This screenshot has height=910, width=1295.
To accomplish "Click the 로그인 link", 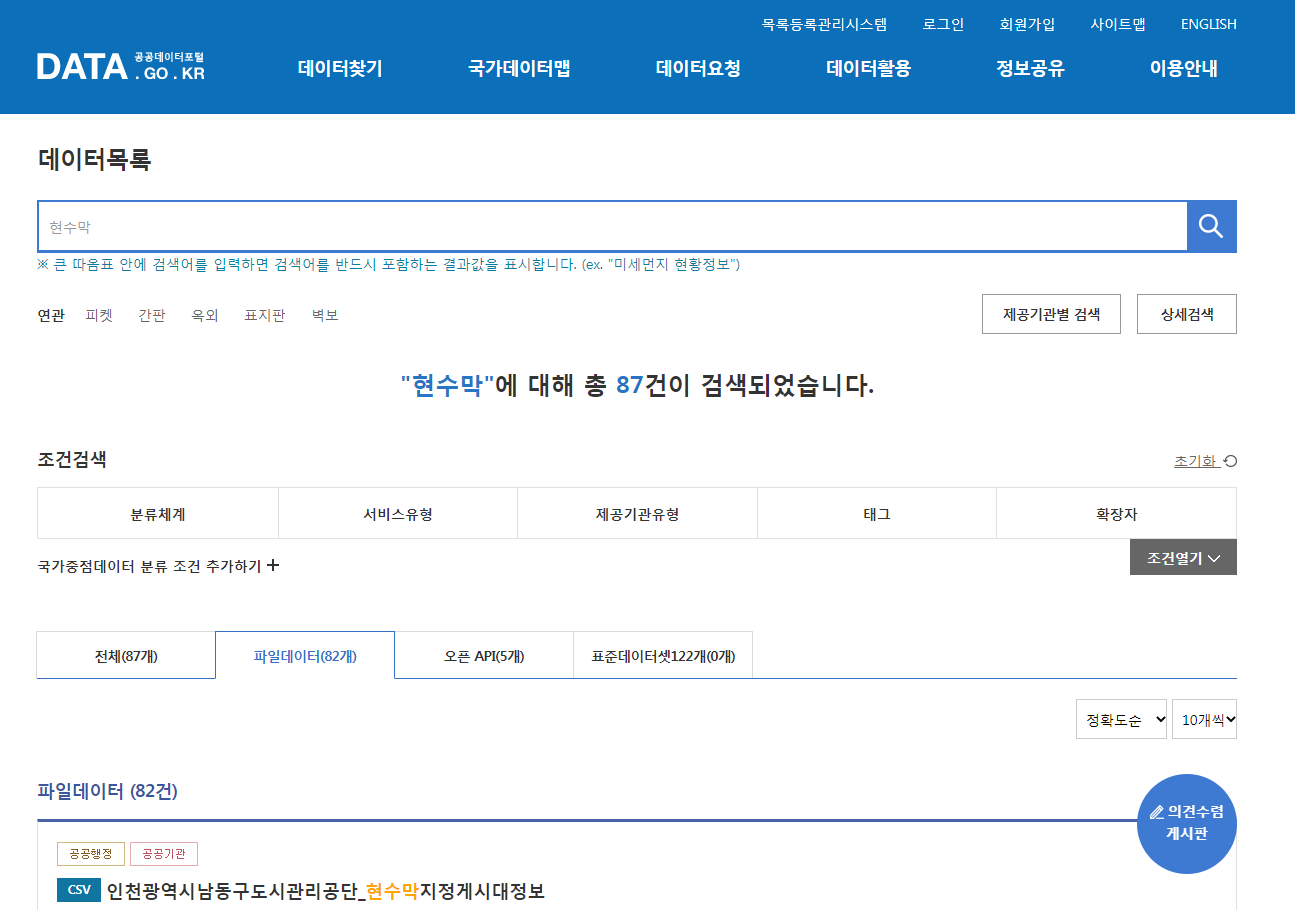I will 943,24.
